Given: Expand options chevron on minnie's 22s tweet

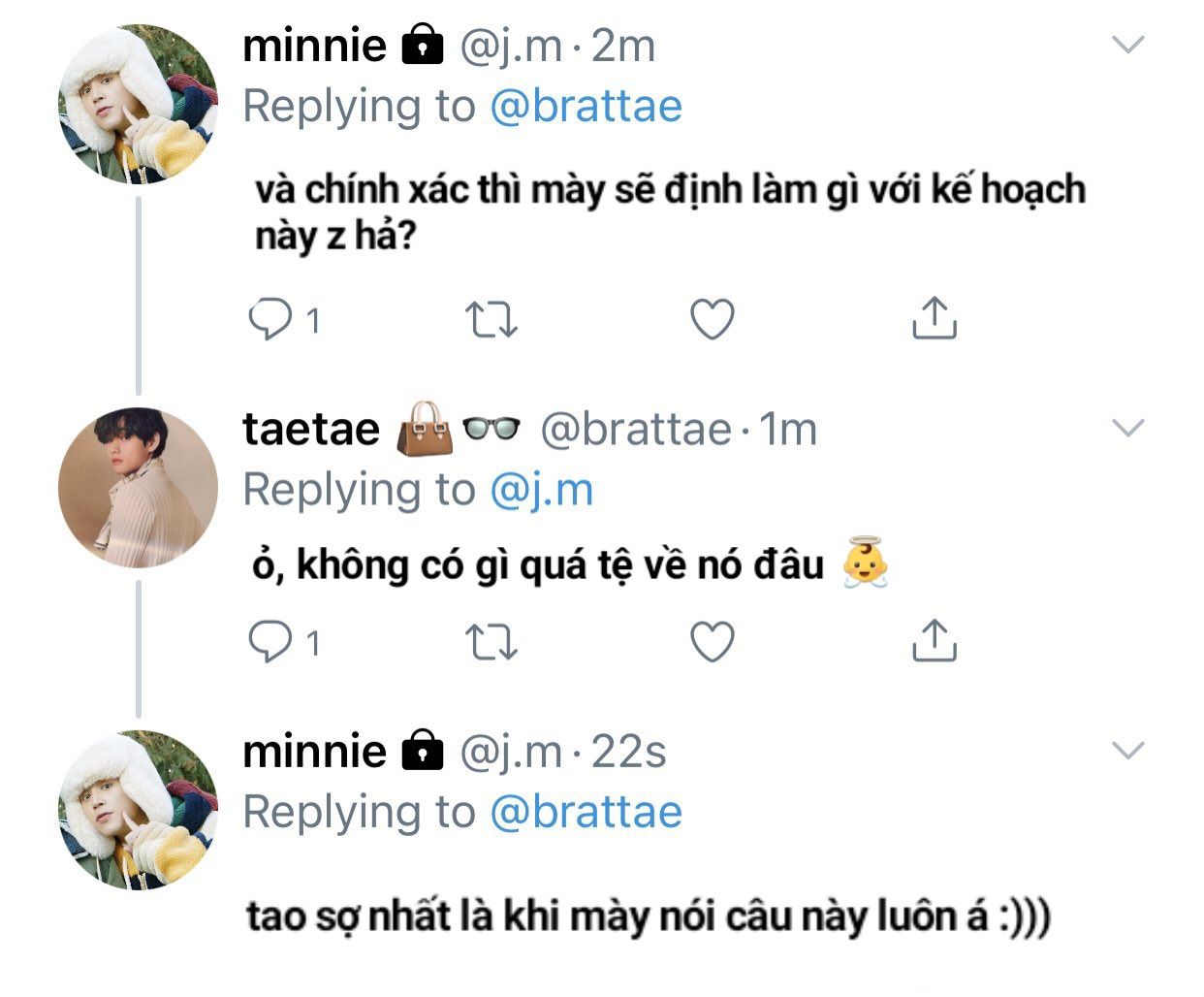Looking at the screenshot, I should [1128, 750].
